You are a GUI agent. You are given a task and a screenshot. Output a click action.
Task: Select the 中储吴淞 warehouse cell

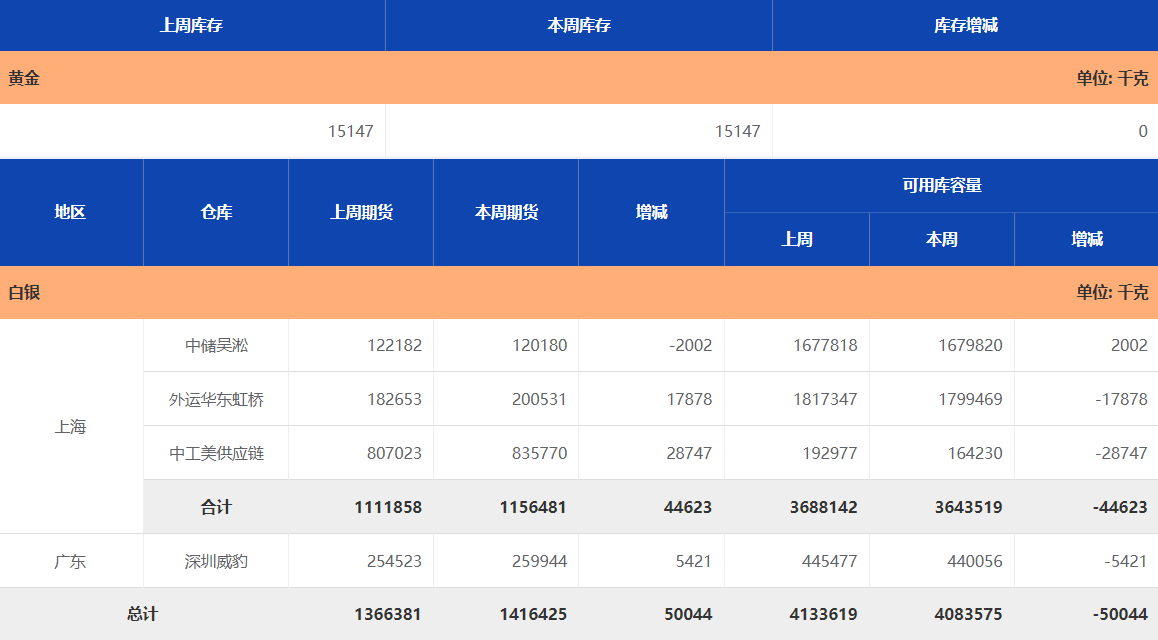click(216, 346)
